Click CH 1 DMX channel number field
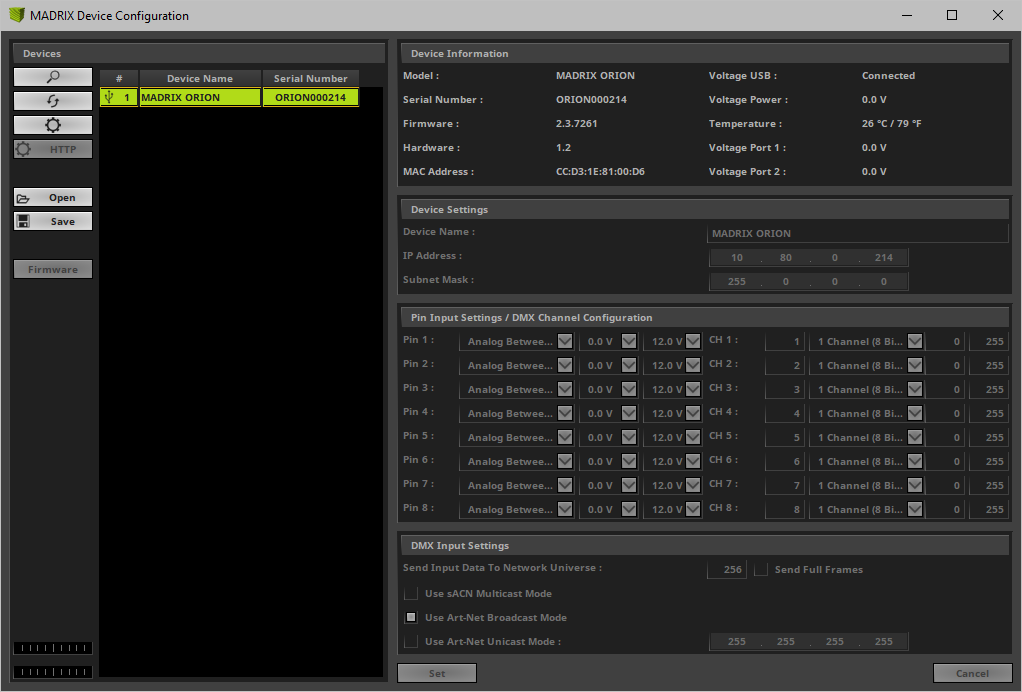 click(785, 341)
